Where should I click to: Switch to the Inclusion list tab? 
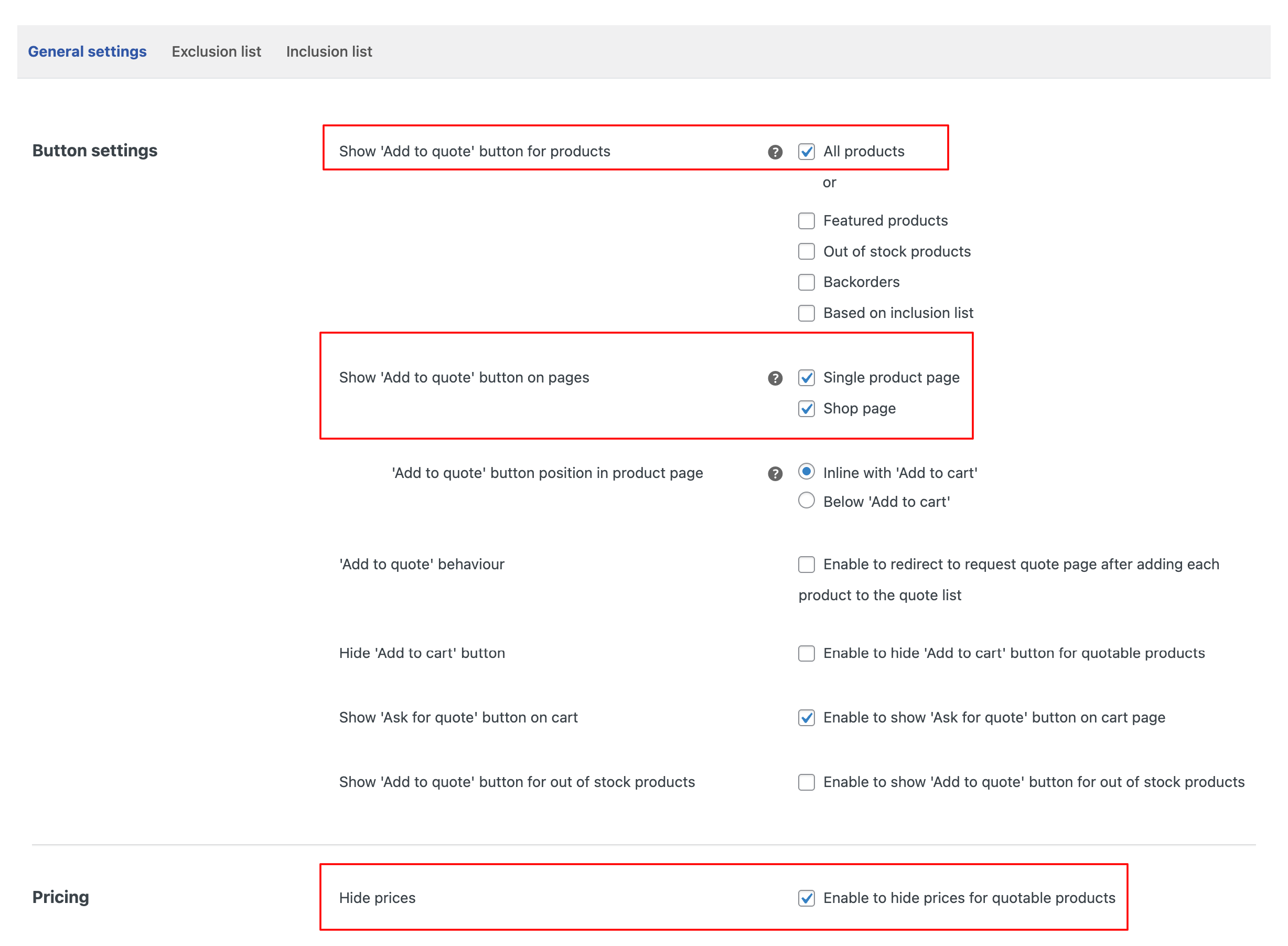point(329,51)
